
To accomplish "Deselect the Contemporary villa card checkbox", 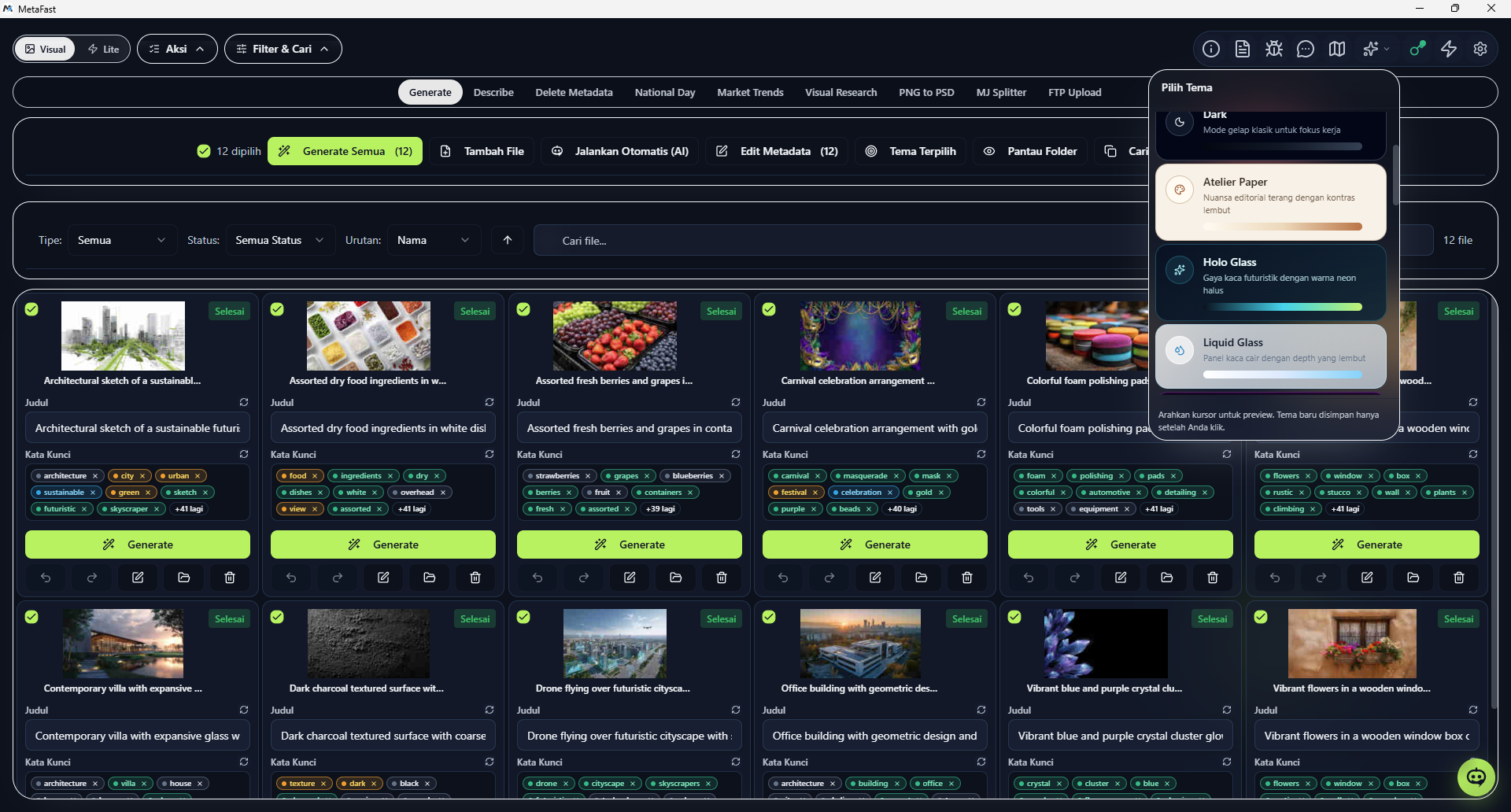I will [x=31, y=617].
